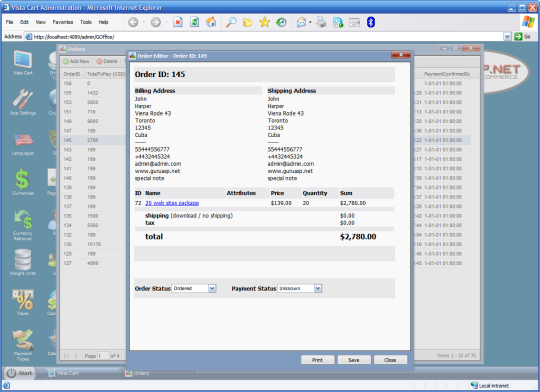Open the Languages flag icon
The height and width of the screenshot is (392, 540).
pyautogui.click(x=23, y=143)
